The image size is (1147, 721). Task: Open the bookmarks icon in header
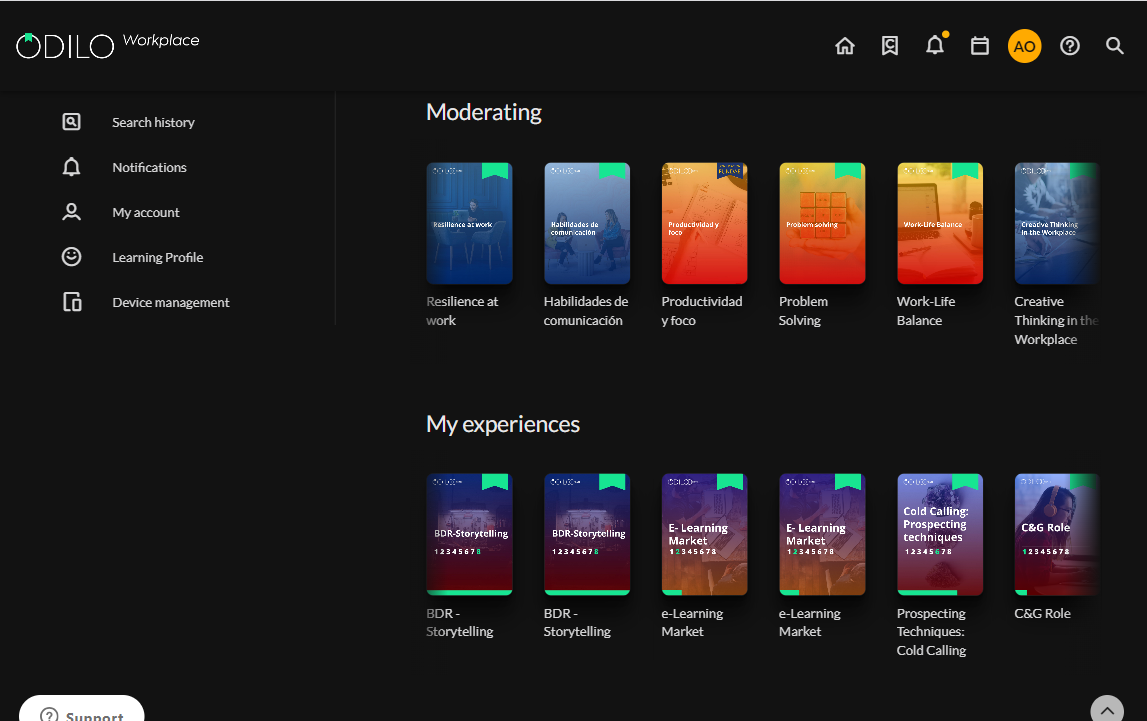tap(890, 46)
